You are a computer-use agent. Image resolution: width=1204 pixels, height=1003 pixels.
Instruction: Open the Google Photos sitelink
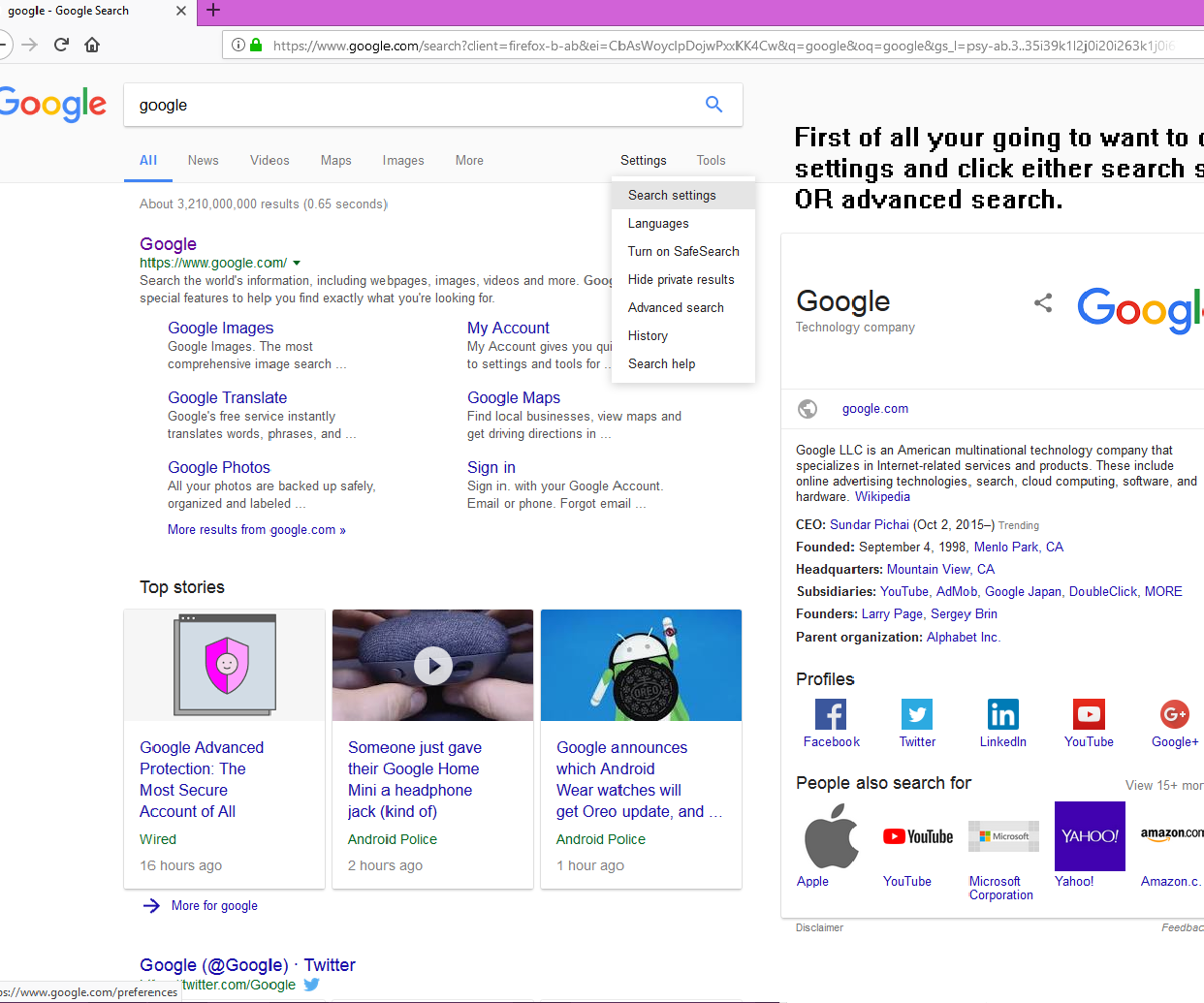coord(218,467)
